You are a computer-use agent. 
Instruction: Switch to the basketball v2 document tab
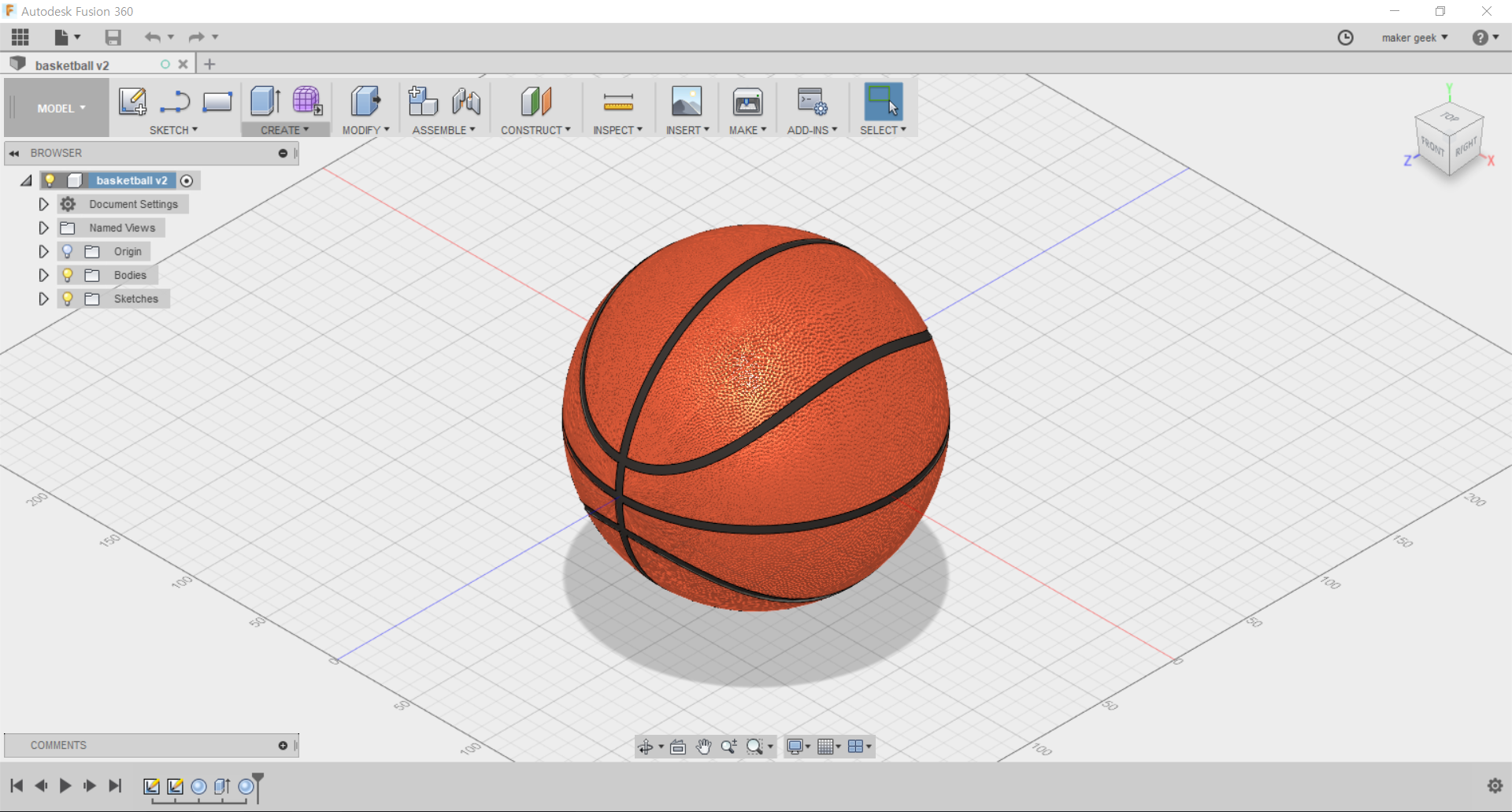(x=72, y=65)
